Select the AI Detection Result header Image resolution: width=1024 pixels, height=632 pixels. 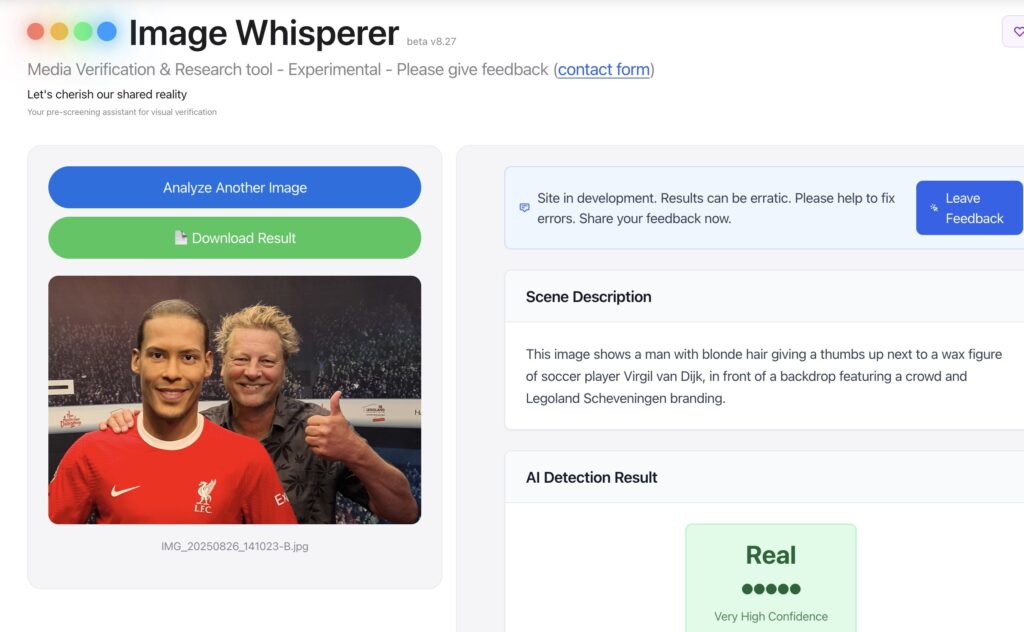pyautogui.click(x=591, y=477)
